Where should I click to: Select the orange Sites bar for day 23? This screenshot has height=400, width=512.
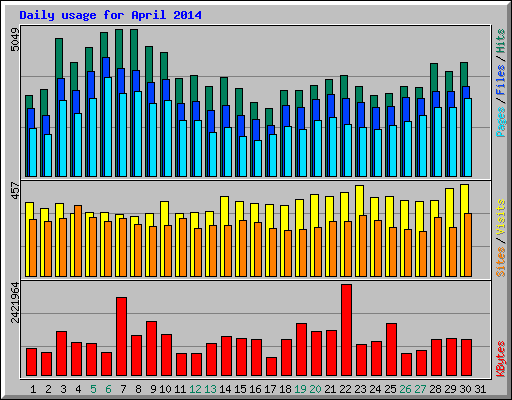tap(363, 246)
